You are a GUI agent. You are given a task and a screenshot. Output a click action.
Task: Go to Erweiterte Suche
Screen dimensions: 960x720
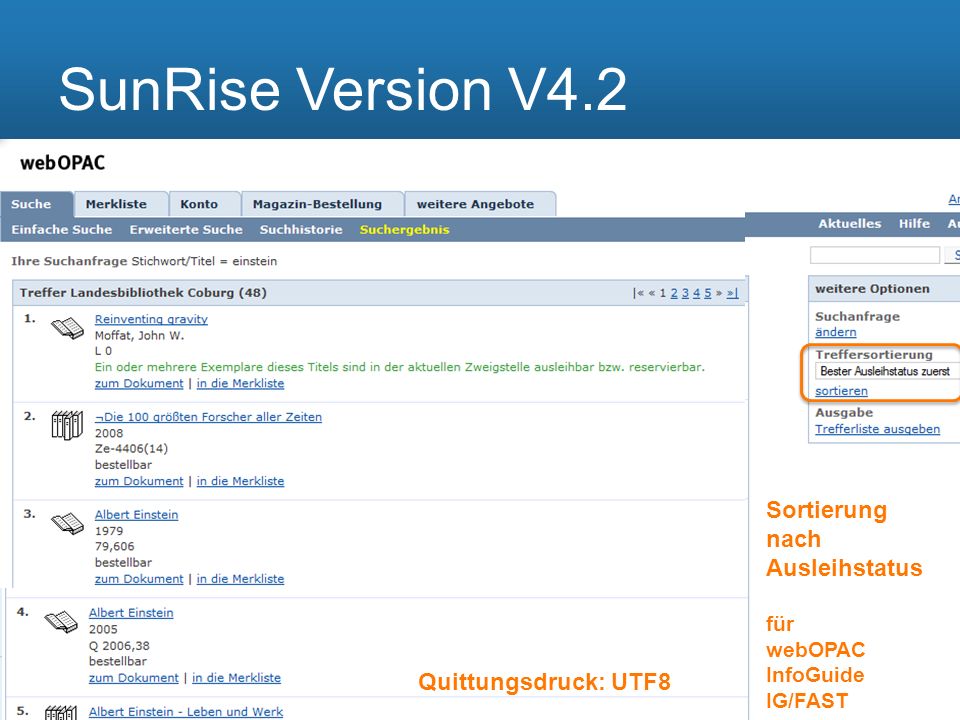186,230
